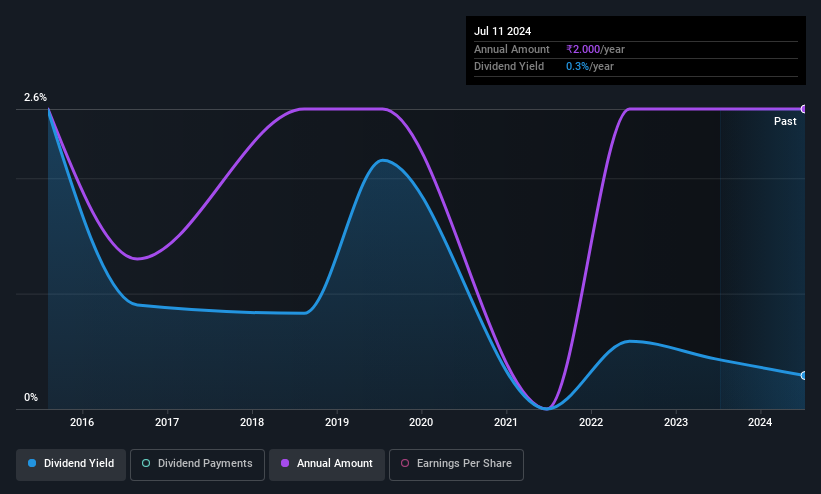The image size is (821, 494).
Task: Select the blue Dividend Yield endpoint marker
Action: tap(804, 376)
